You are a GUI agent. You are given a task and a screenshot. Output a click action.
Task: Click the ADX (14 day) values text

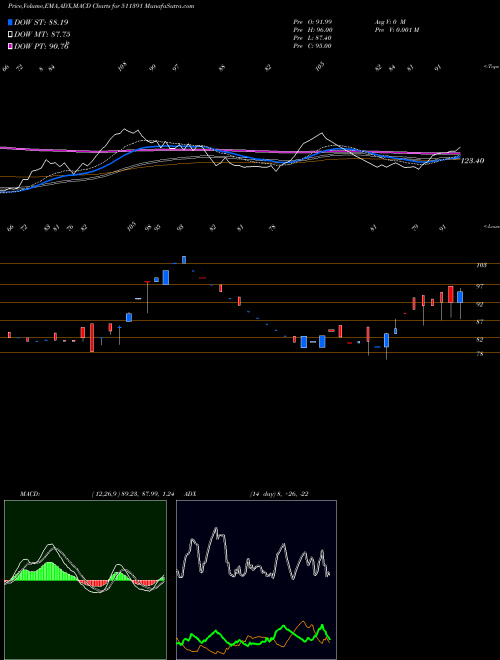click(279, 494)
